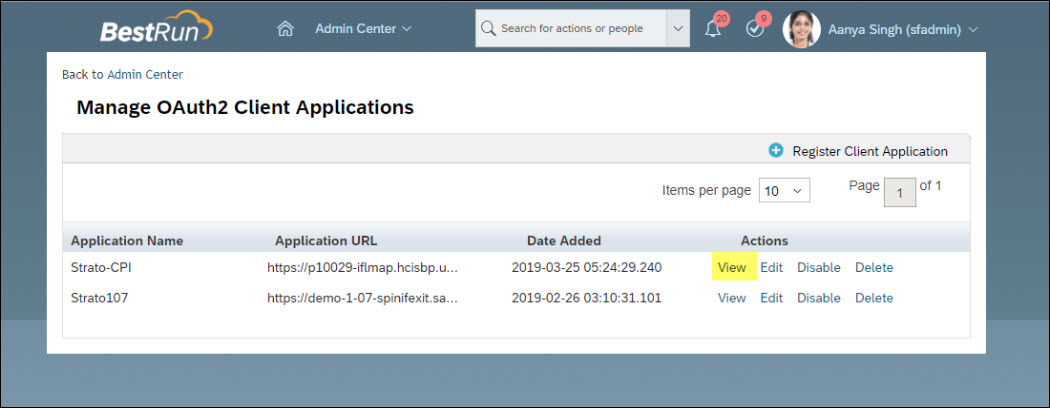Click the blue plus Register icon
This screenshot has width=1050, height=408.
point(776,151)
